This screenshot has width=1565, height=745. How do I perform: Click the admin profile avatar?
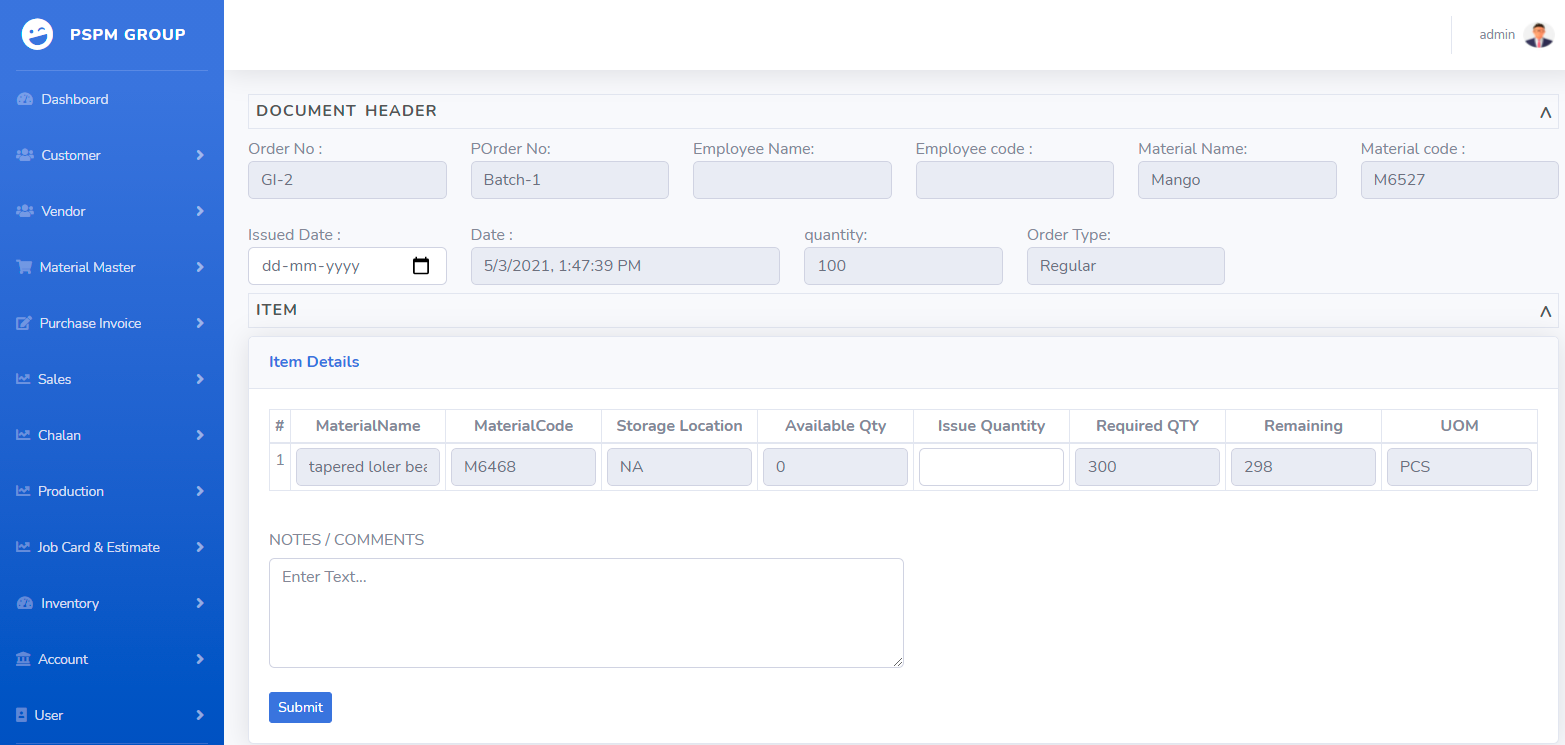pyautogui.click(x=1539, y=35)
